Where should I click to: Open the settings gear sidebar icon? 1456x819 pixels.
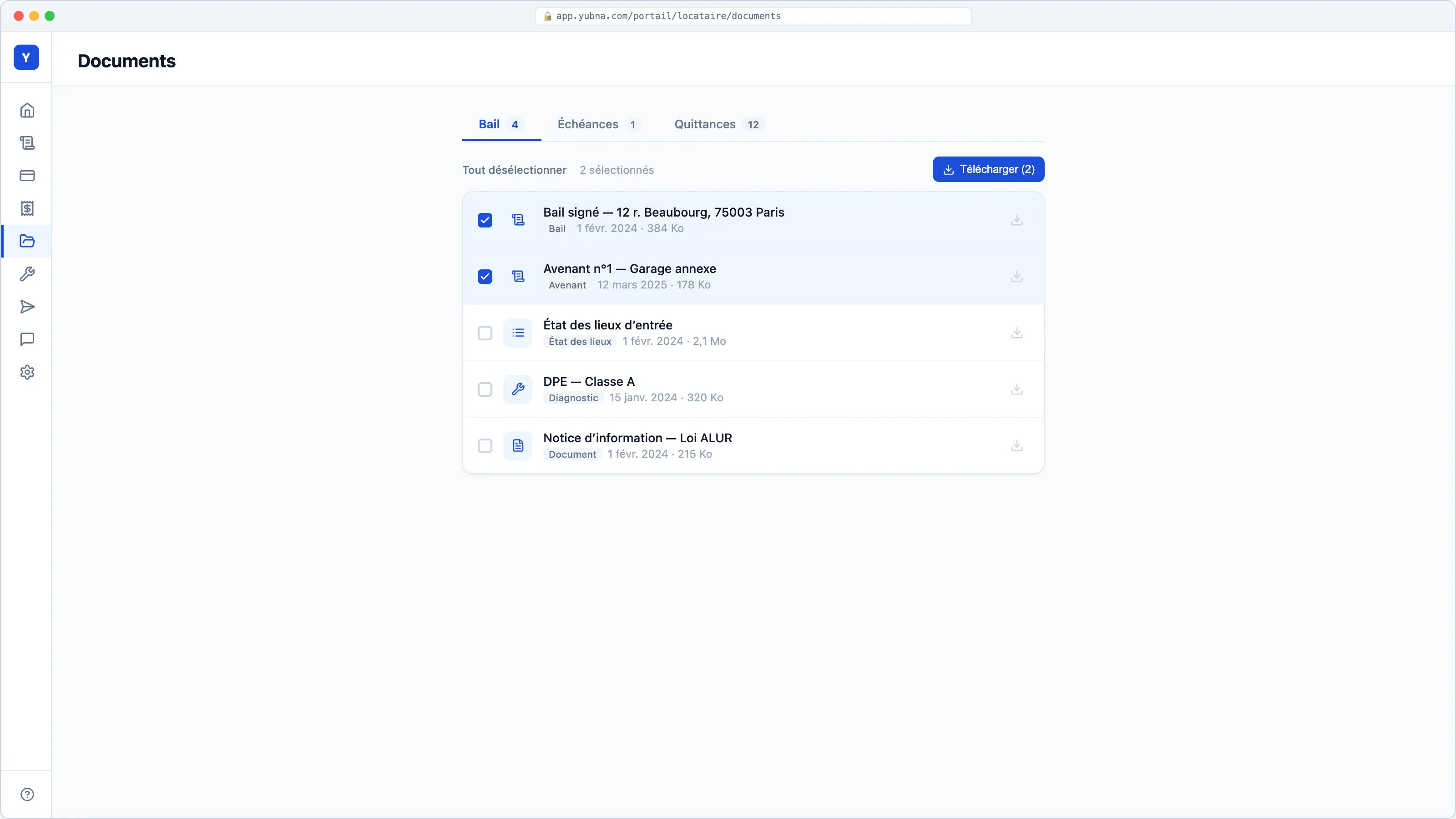coord(27,372)
